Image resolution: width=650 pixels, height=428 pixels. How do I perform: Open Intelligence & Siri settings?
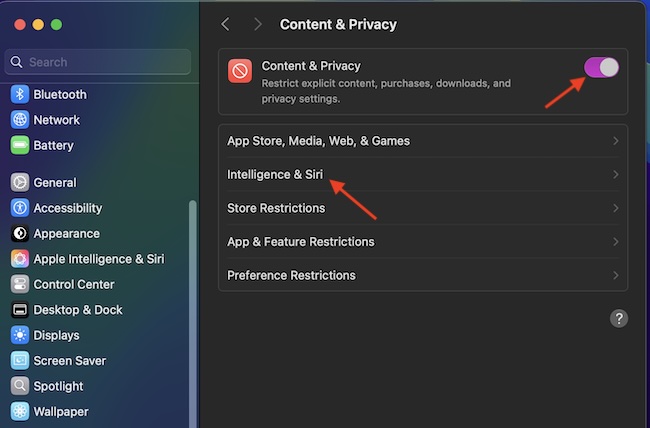pyautogui.click(x=275, y=175)
